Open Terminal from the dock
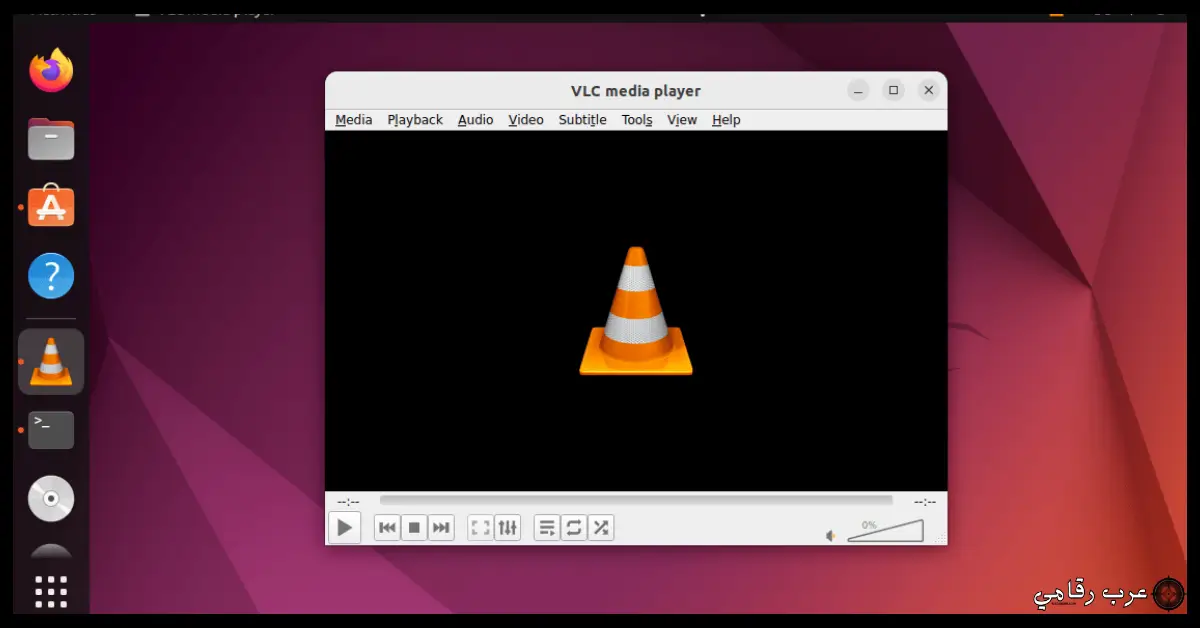This screenshot has height=628, width=1200. click(x=51, y=430)
